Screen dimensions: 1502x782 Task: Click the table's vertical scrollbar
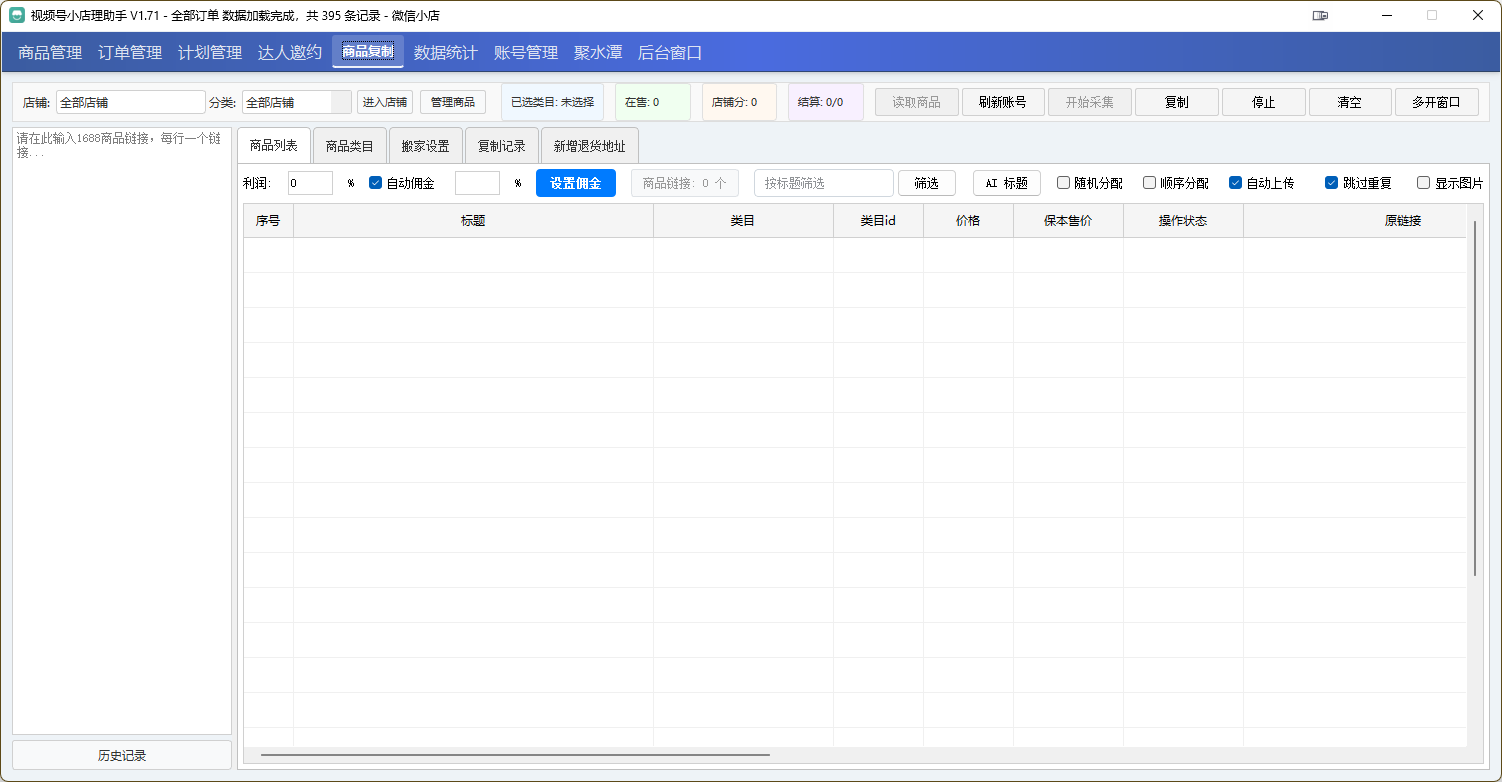click(x=1475, y=398)
